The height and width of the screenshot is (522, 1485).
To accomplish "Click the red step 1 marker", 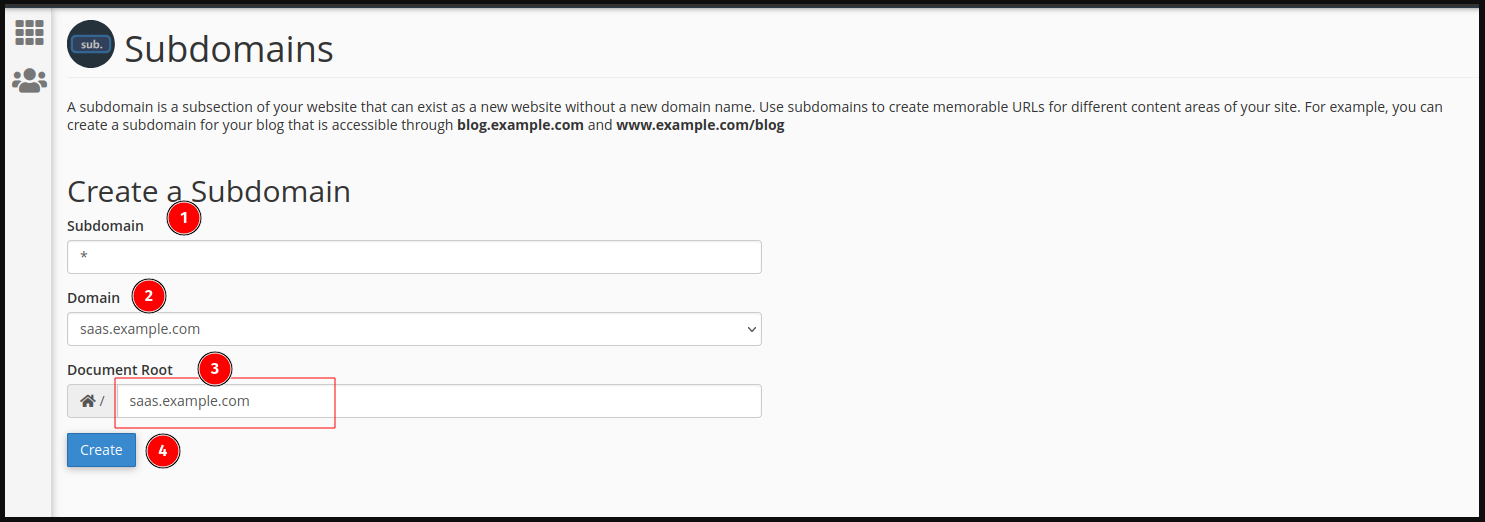I will pyautogui.click(x=184, y=218).
